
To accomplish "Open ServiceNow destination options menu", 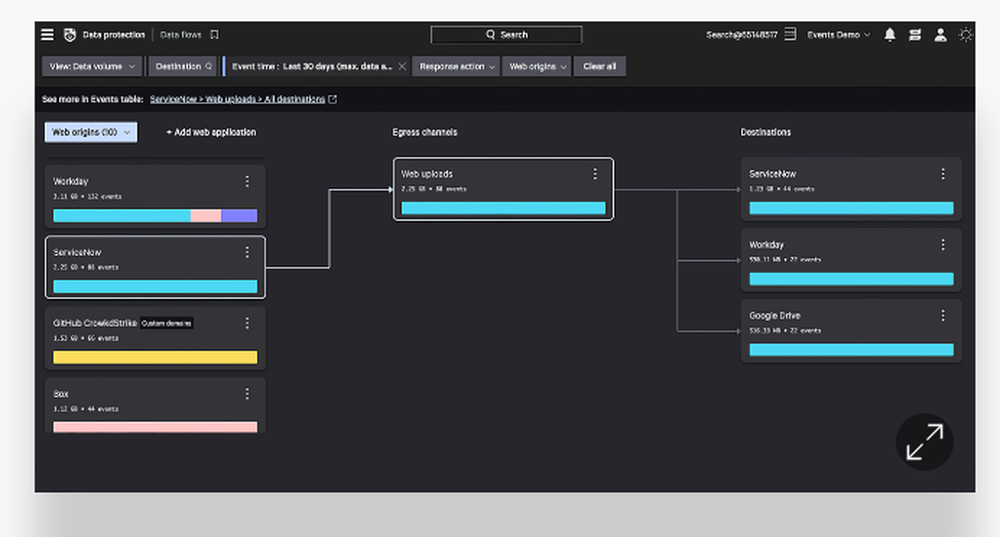I will [943, 174].
